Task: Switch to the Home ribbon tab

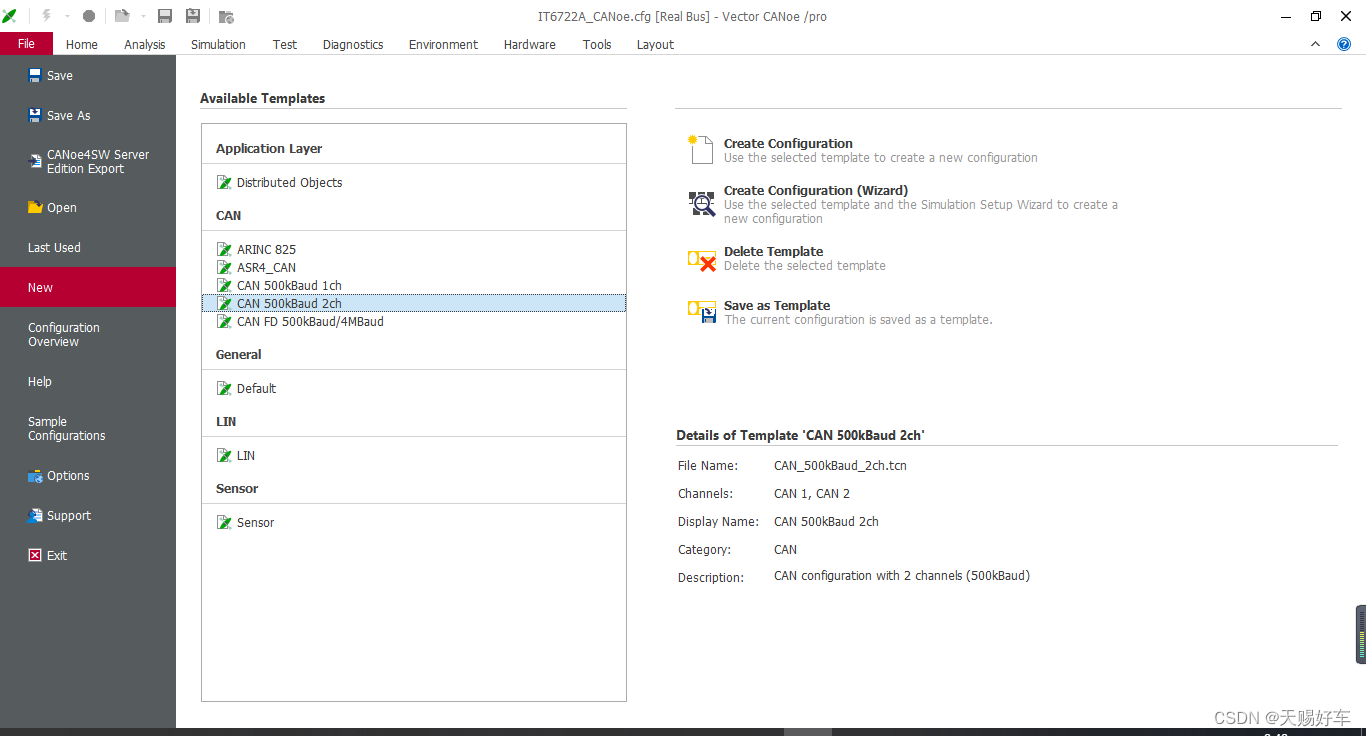Action: [x=82, y=44]
